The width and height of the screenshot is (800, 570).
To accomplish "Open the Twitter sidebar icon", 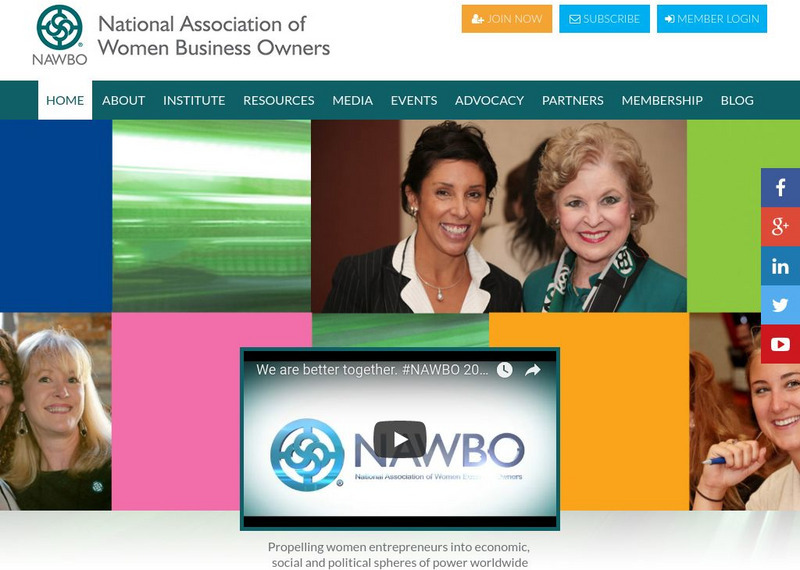I will tap(780, 305).
